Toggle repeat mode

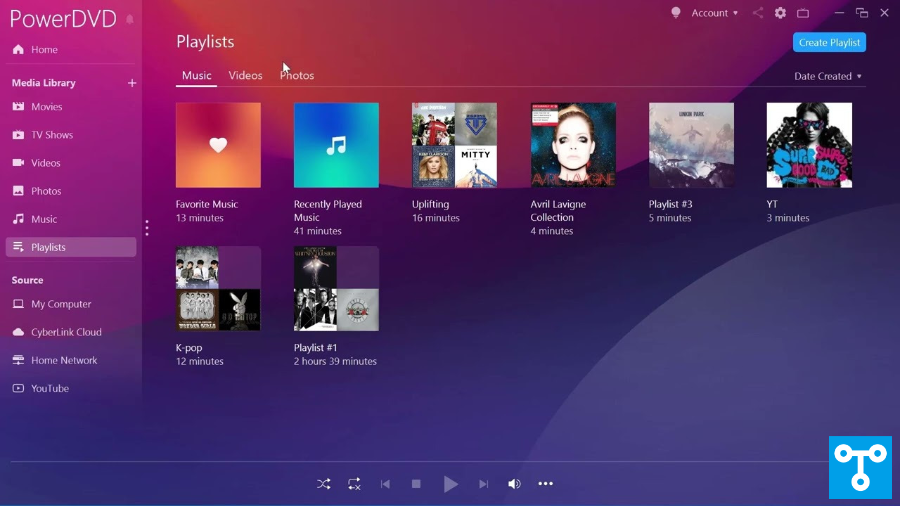(354, 484)
